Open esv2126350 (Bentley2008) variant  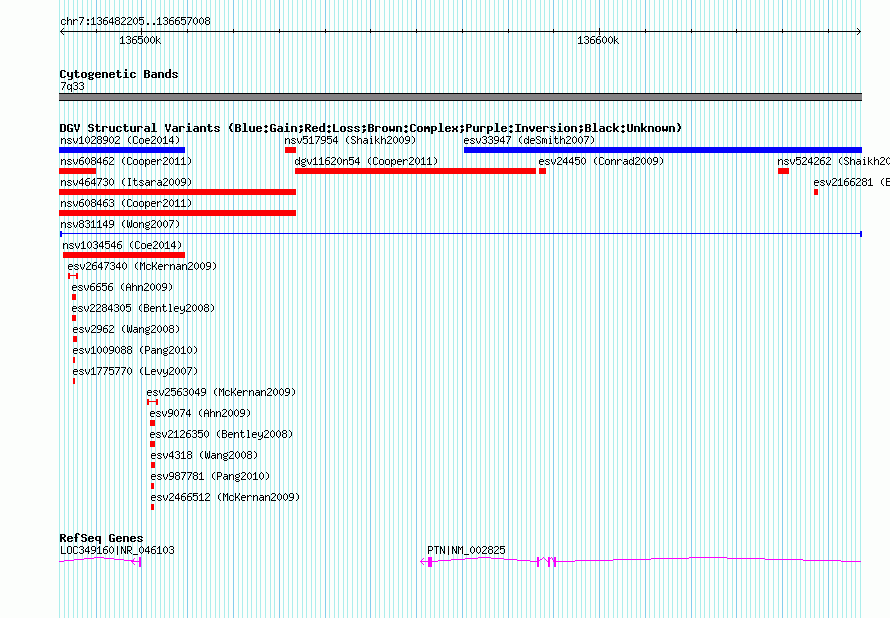pos(221,434)
